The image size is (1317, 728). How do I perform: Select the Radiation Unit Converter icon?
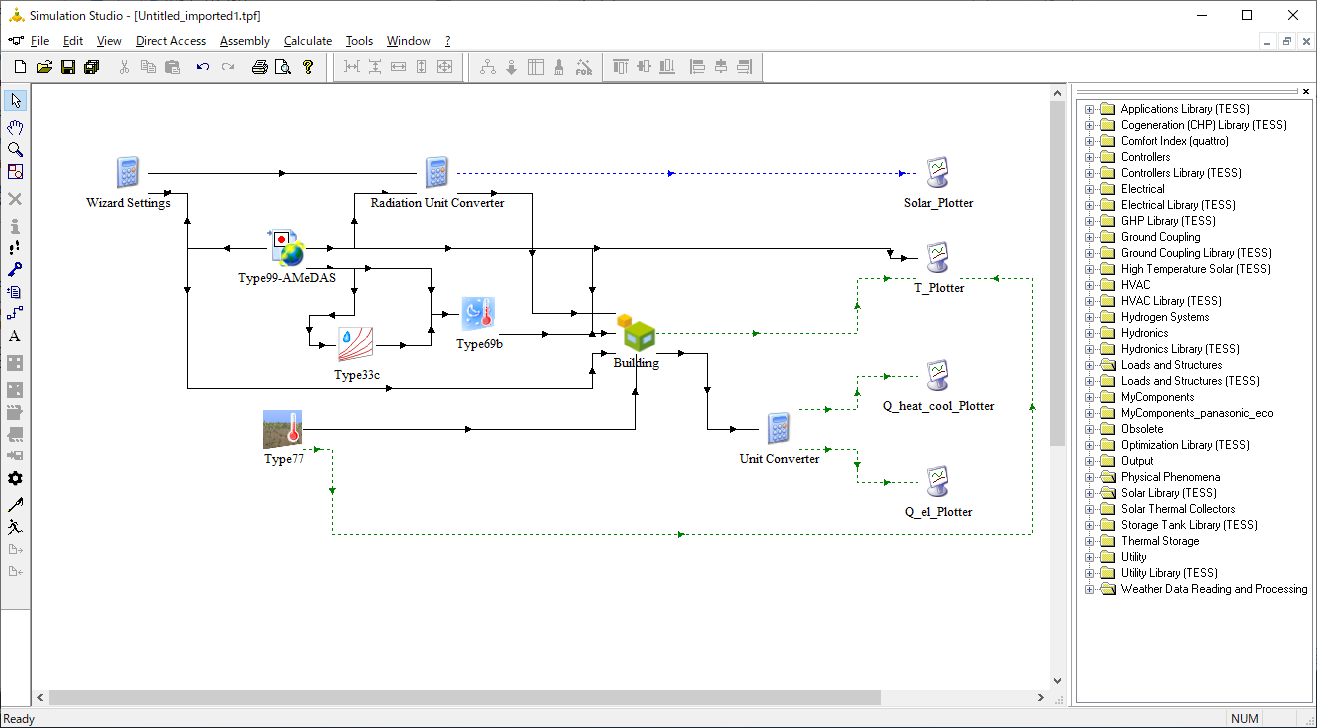(437, 172)
